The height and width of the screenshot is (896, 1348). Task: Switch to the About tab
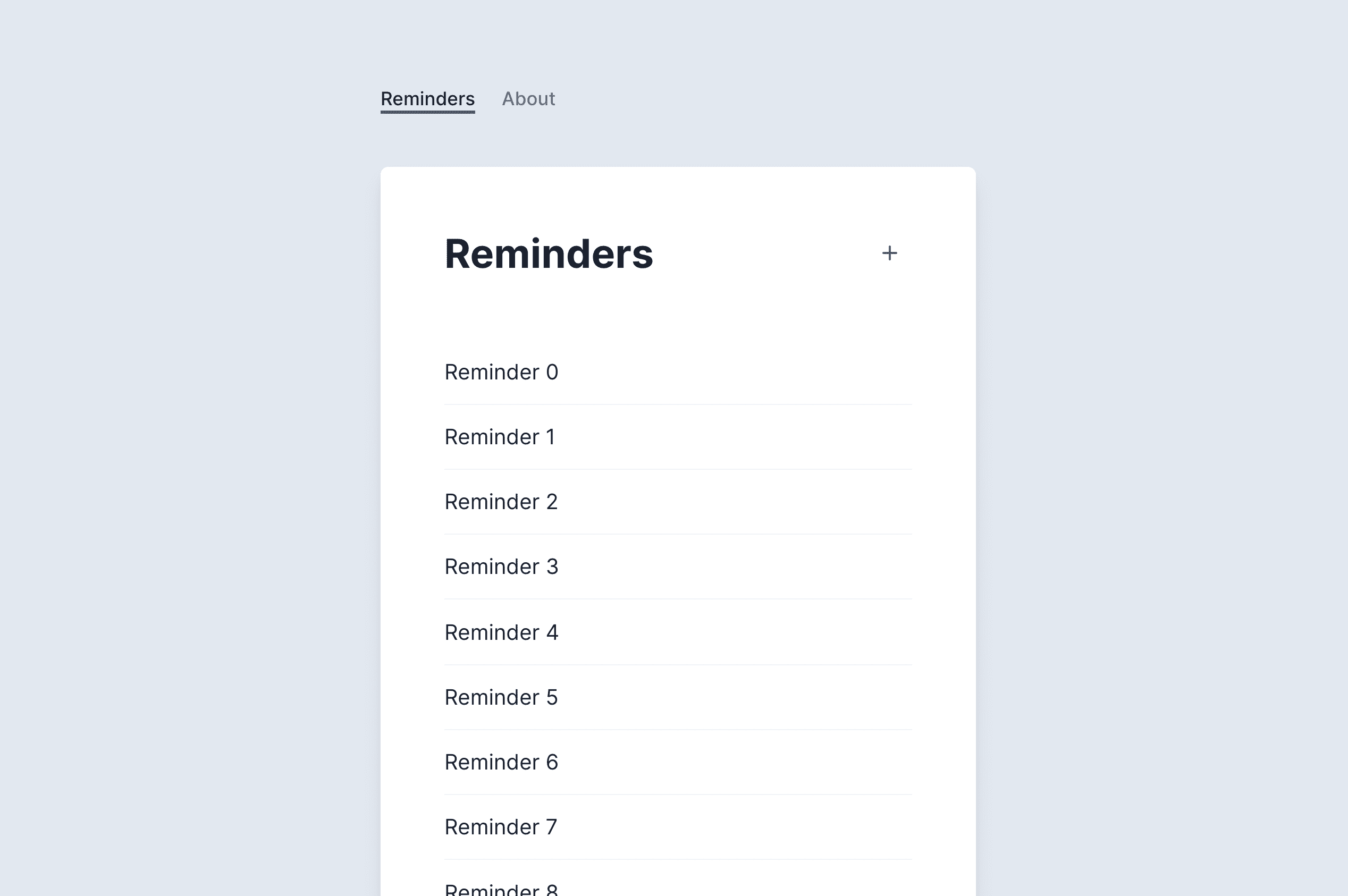[528, 99]
